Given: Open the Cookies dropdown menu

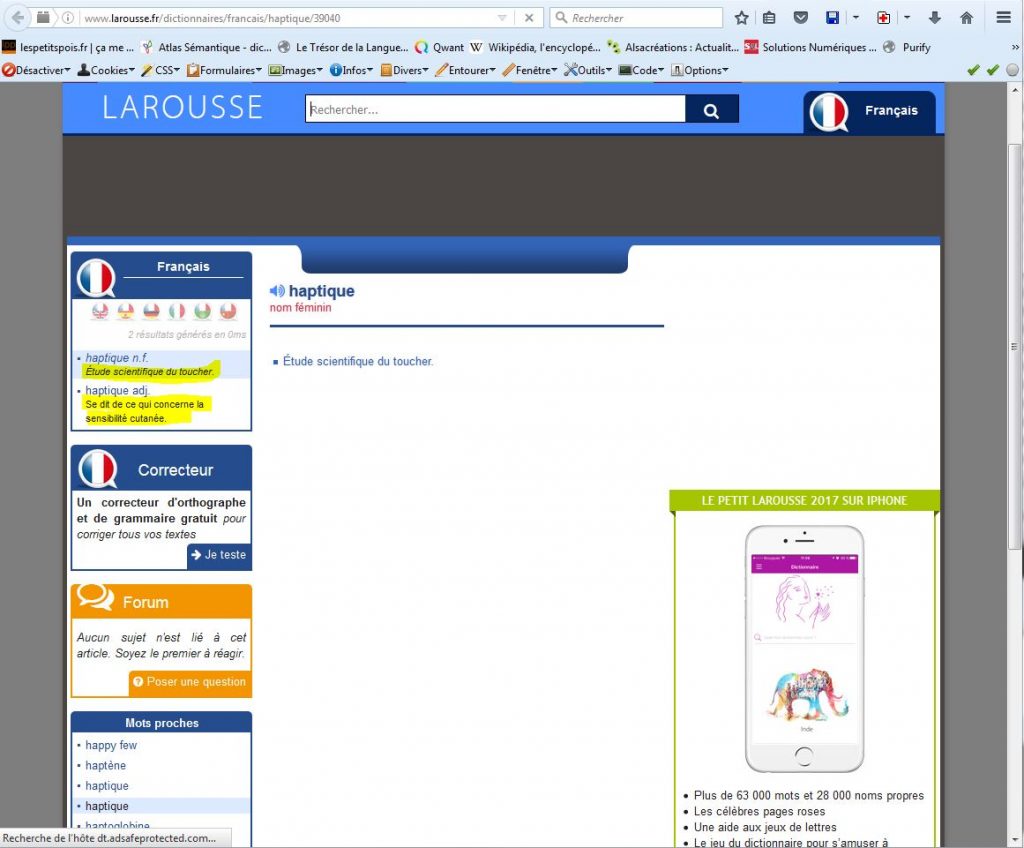Looking at the screenshot, I should pyautogui.click(x=106, y=70).
